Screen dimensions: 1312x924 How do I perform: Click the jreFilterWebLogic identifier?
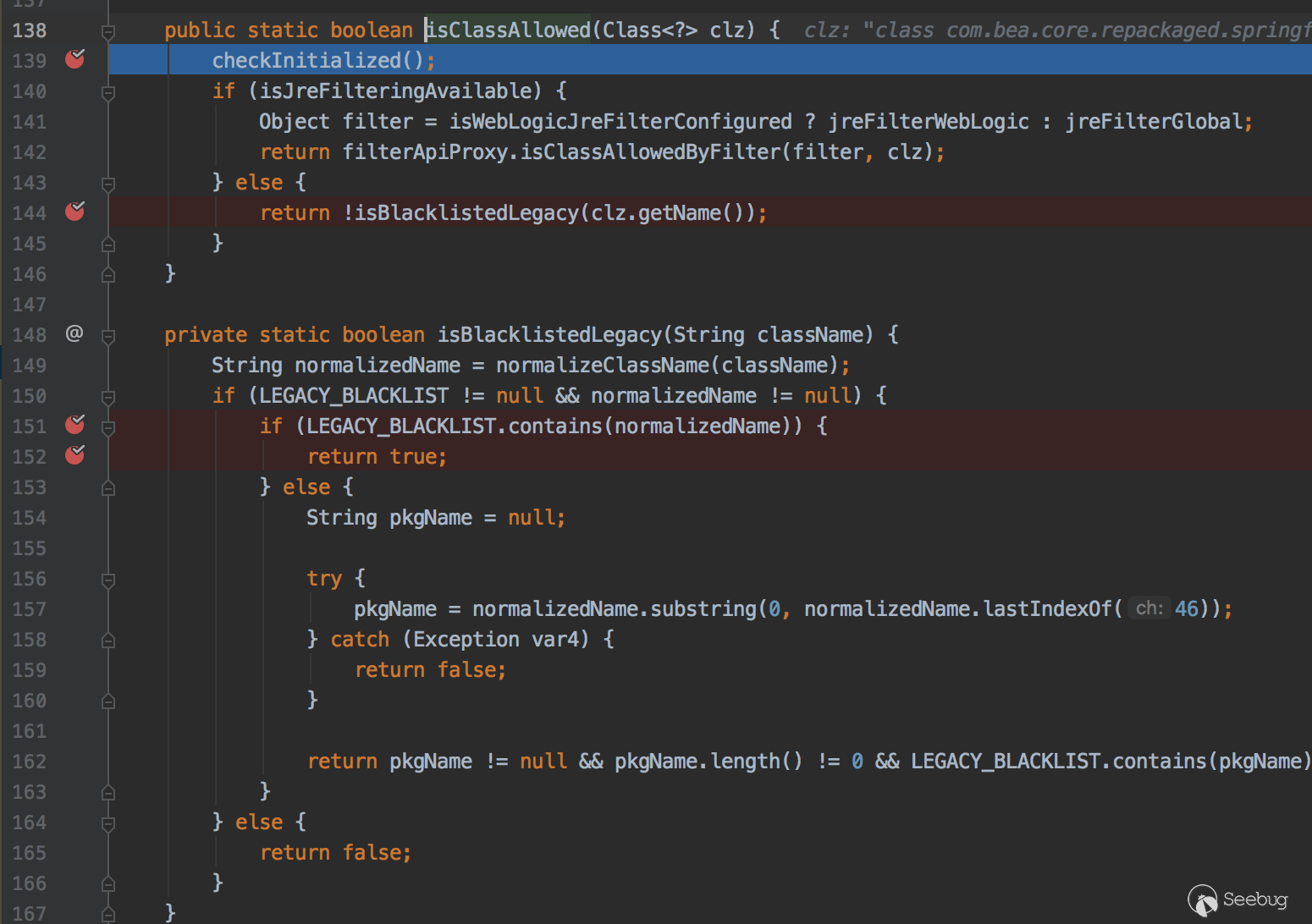tap(929, 121)
